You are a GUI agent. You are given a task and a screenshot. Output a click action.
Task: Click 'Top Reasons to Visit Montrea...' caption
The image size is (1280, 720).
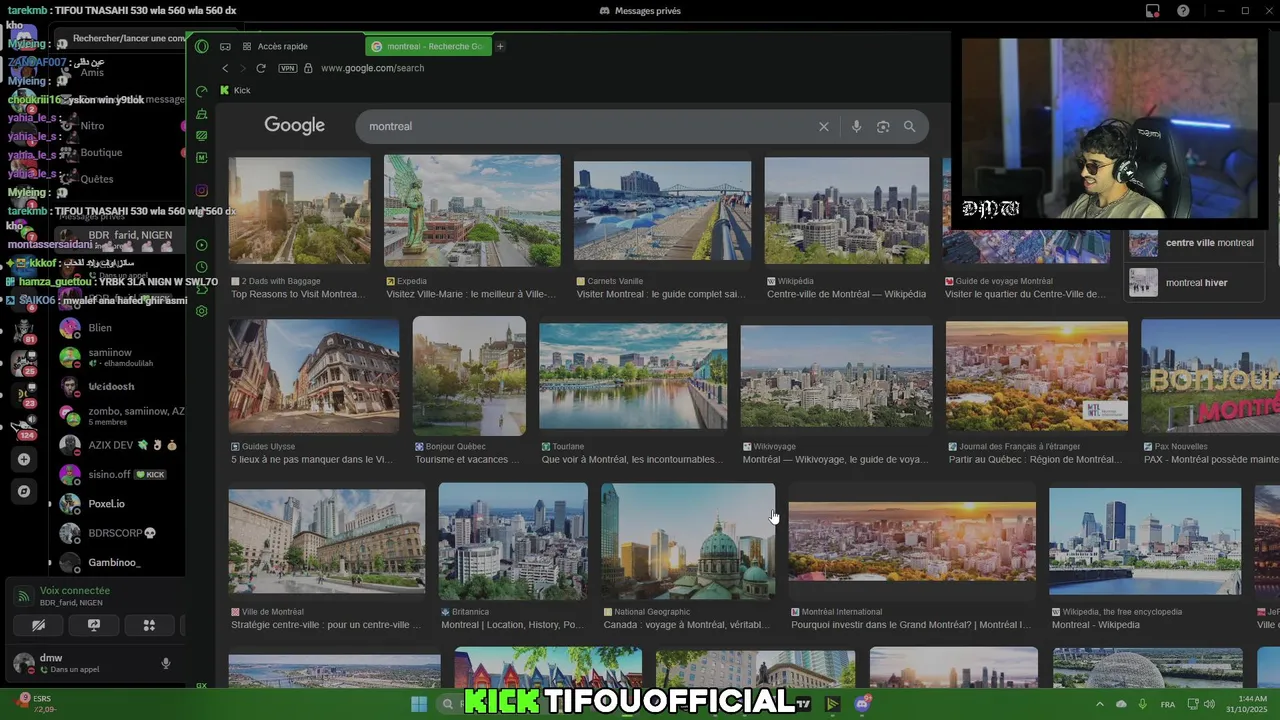(296, 295)
